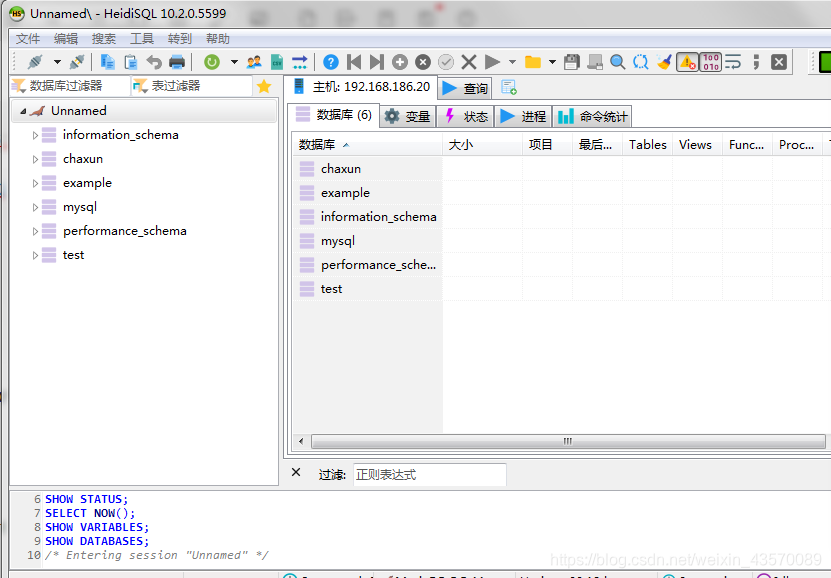831x578 pixels.
Task: Jump to last row icon
Action: pos(377,62)
